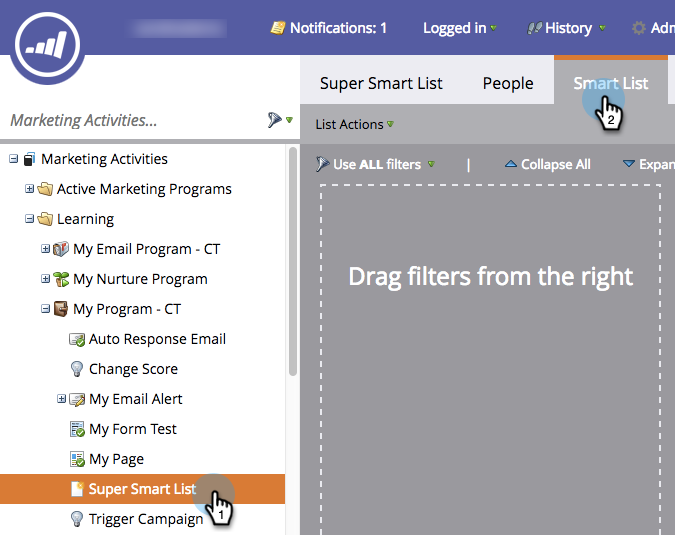Viewport: 675px width, 535px height.
Task: Switch to the People tab
Action: [508, 83]
